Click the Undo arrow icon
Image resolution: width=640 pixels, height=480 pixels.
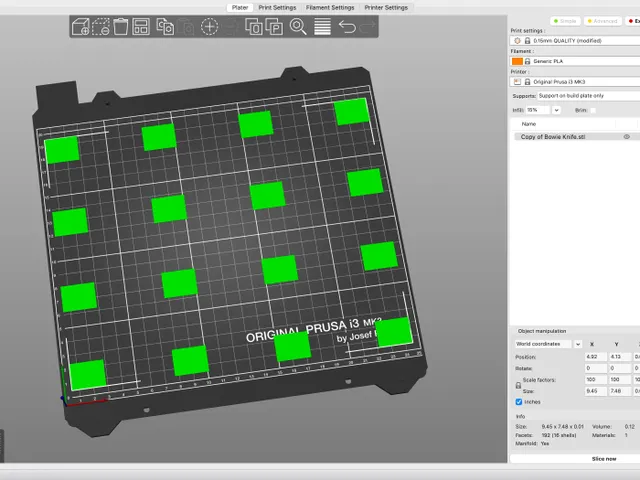[x=347, y=27]
